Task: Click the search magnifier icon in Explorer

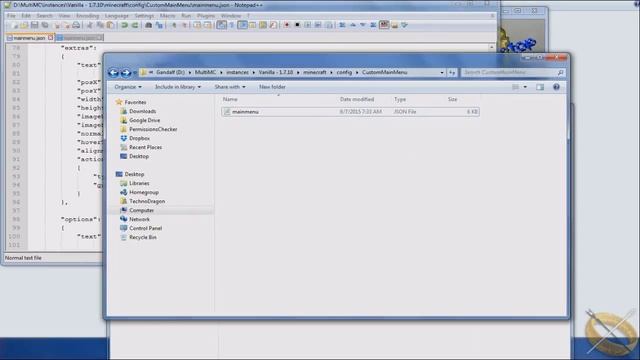Action: point(560,72)
